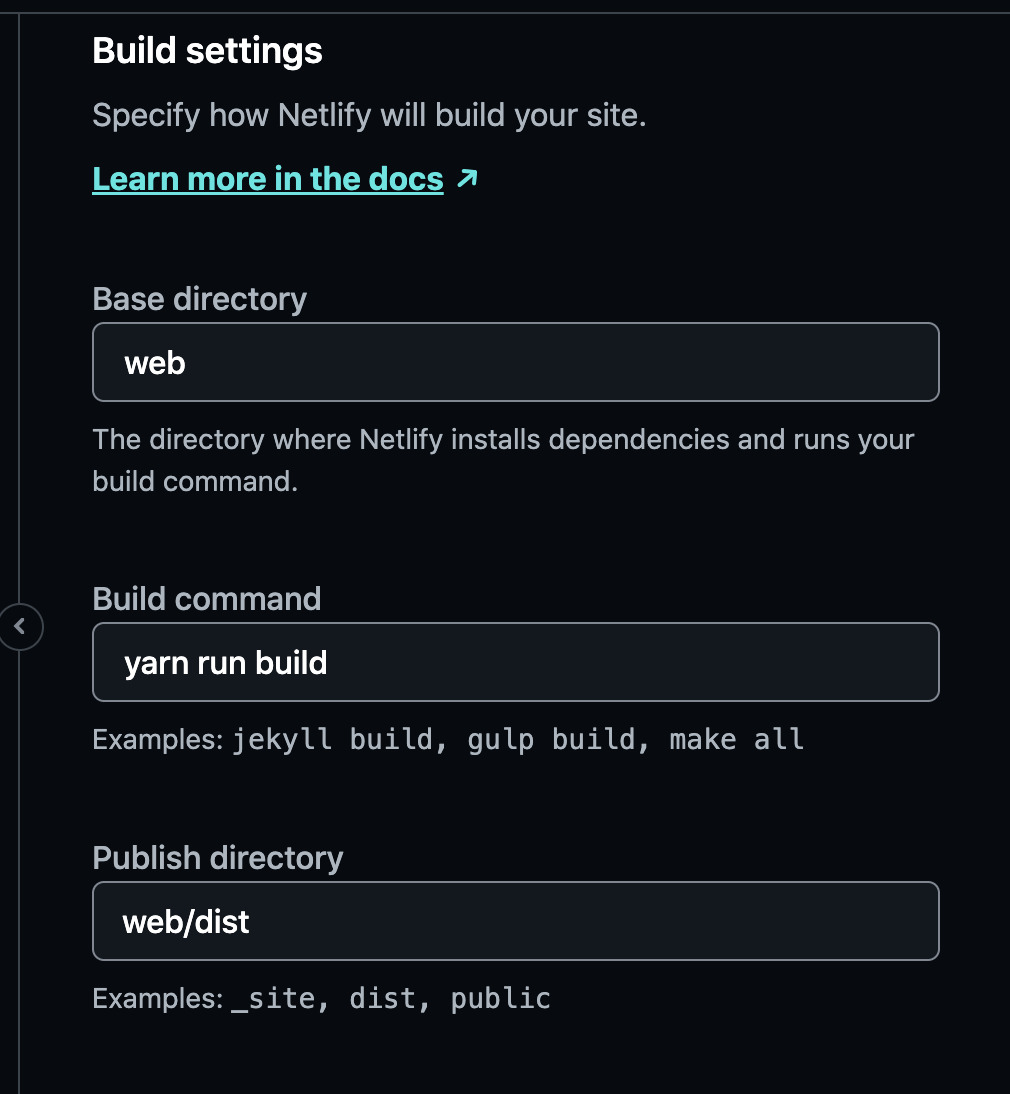This screenshot has width=1010, height=1094.
Task: Click the 'Publish directory' field label
Action: click(217, 858)
